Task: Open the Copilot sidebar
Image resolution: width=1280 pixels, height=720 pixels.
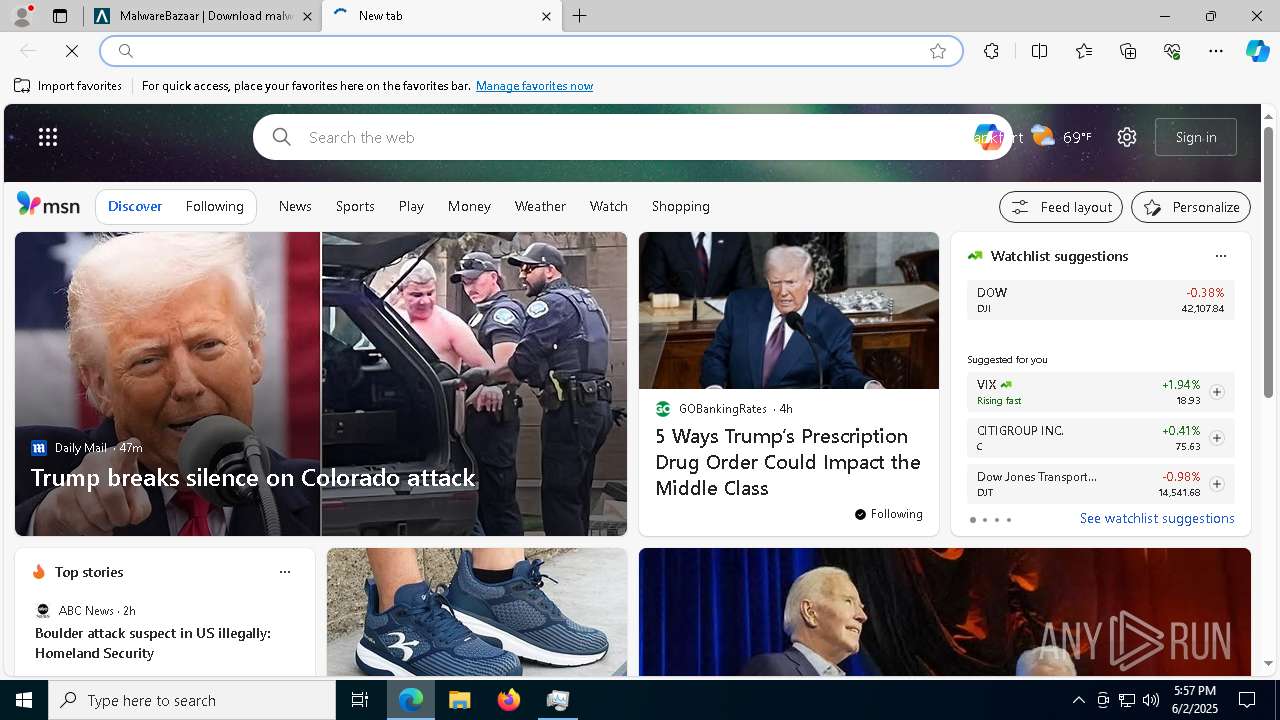Action: coord(1257,51)
